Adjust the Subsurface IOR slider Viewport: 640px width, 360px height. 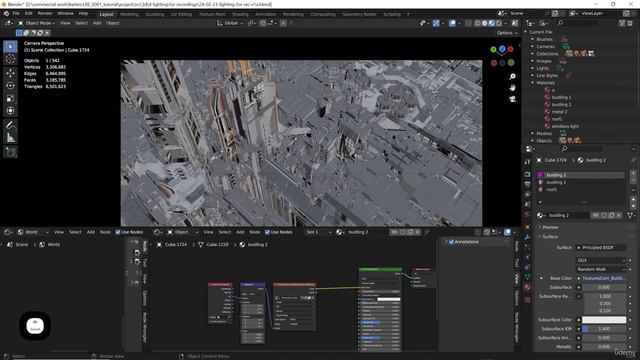point(604,329)
